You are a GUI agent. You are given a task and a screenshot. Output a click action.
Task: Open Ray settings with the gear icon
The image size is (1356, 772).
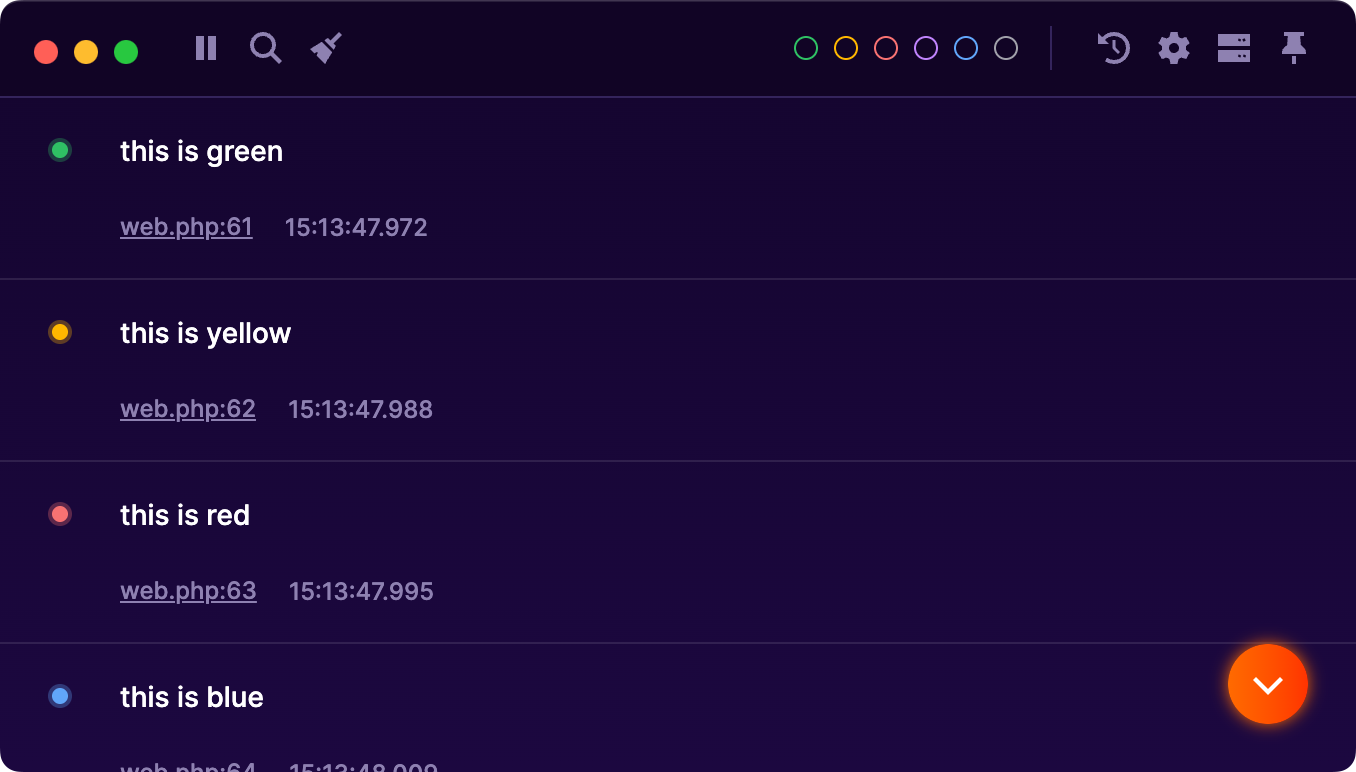pyautogui.click(x=1173, y=48)
